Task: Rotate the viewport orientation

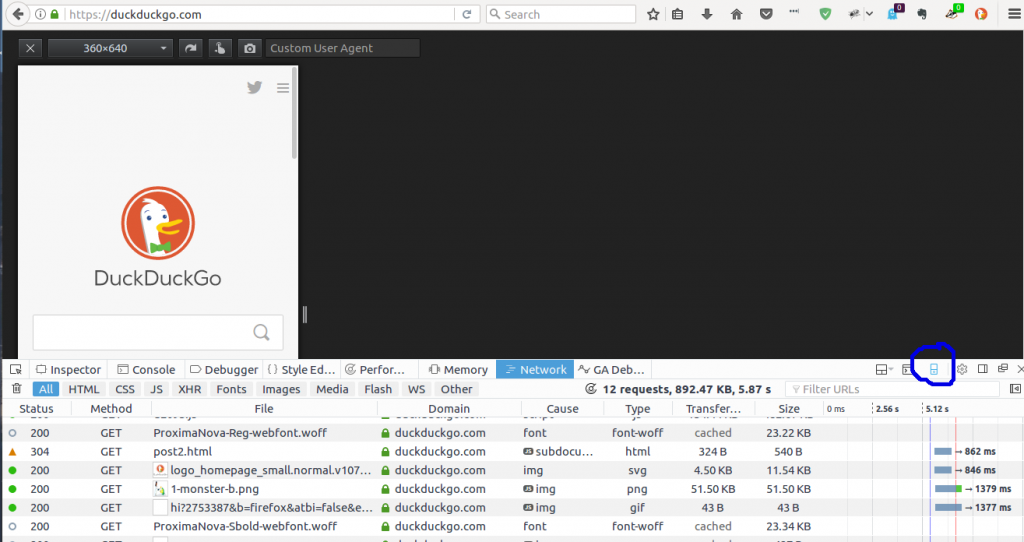Action: tap(190, 48)
